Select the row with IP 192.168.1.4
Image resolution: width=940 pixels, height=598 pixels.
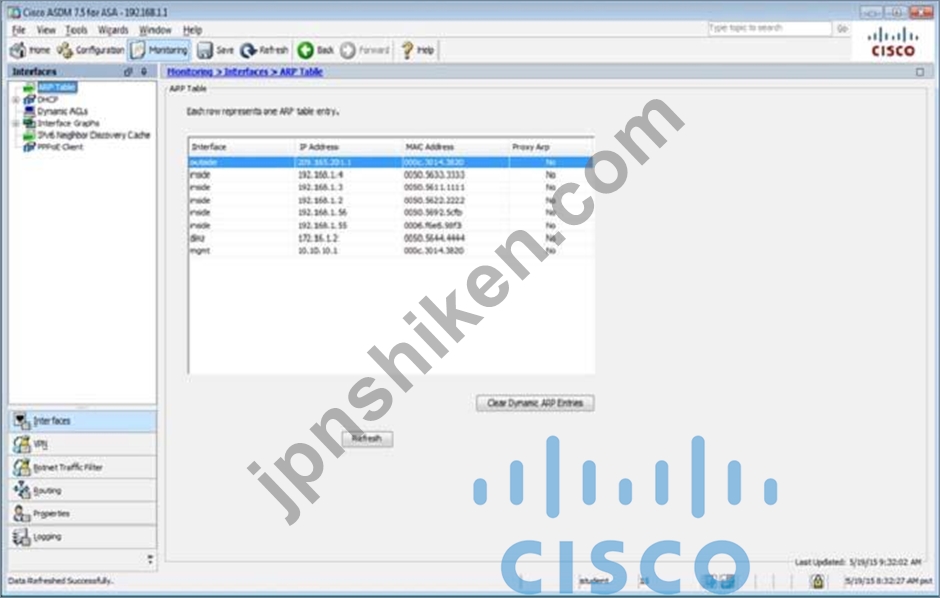point(390,175)
